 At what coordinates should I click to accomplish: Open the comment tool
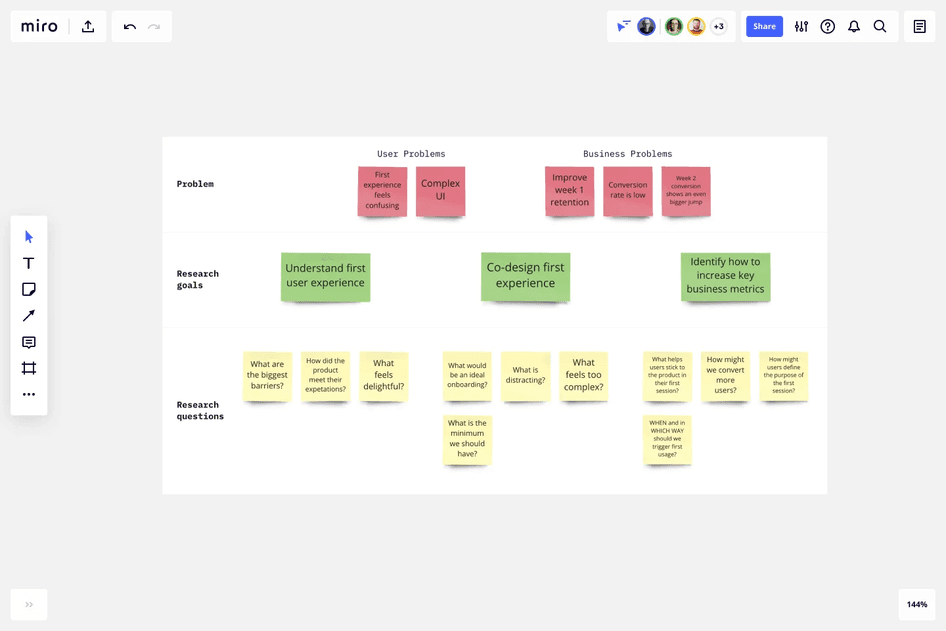pos(28,341)
